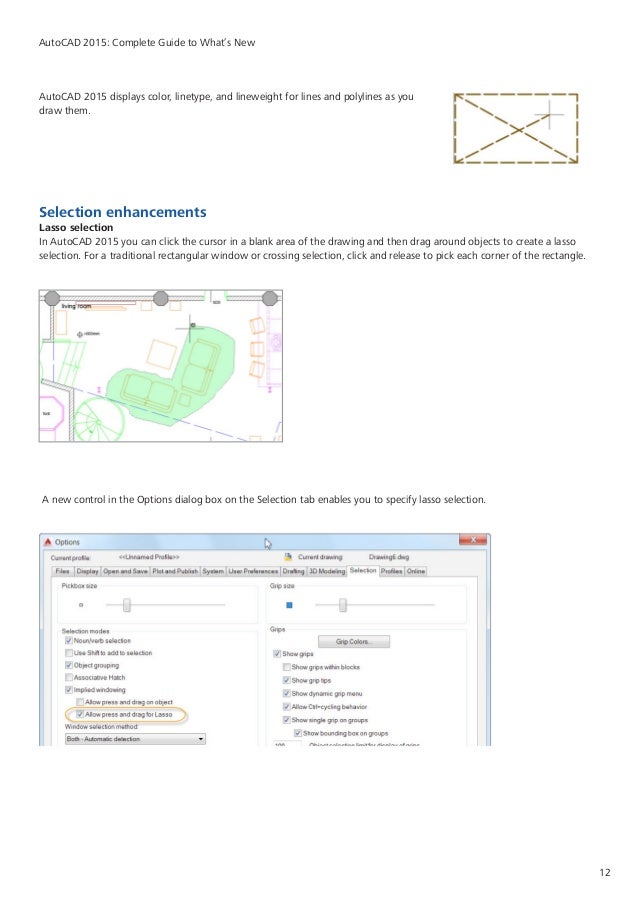Close the Options dialog with the red X
This screenshot has width=638, height=903.
473,540
